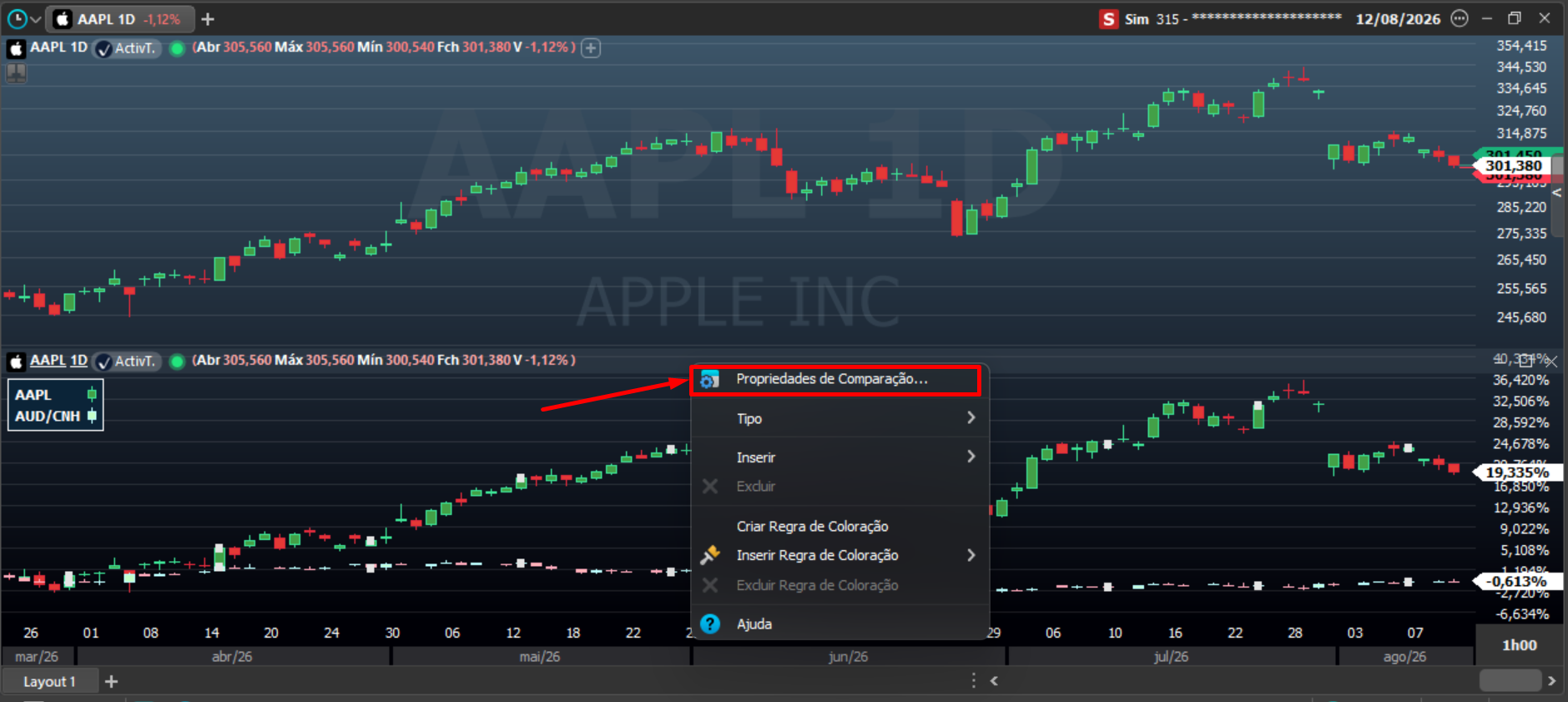This screenshot has height=702, width=1568.
Task: Click the green status dot in comparison panel
Action: [177, 361]
